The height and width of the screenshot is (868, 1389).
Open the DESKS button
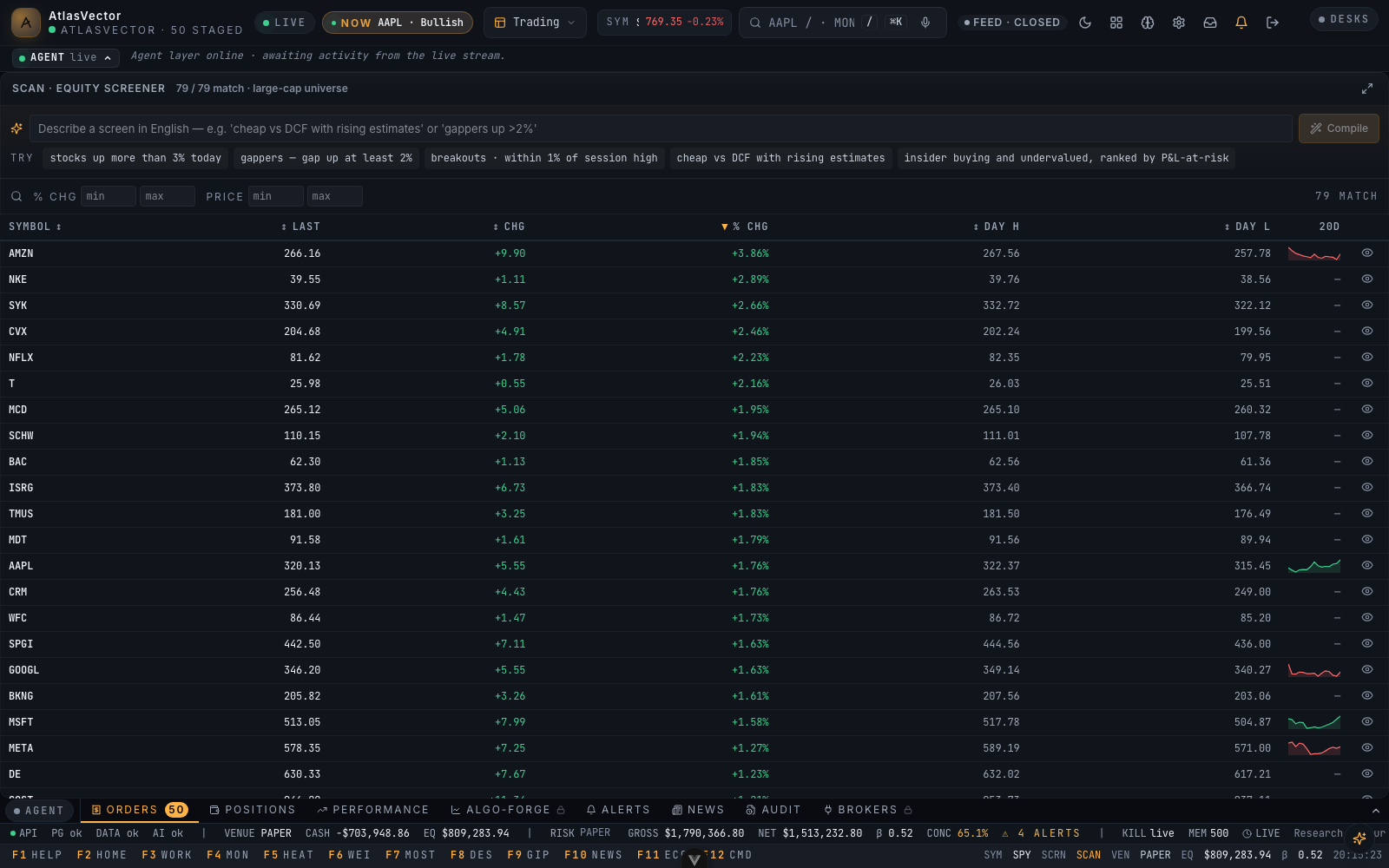1344,19
